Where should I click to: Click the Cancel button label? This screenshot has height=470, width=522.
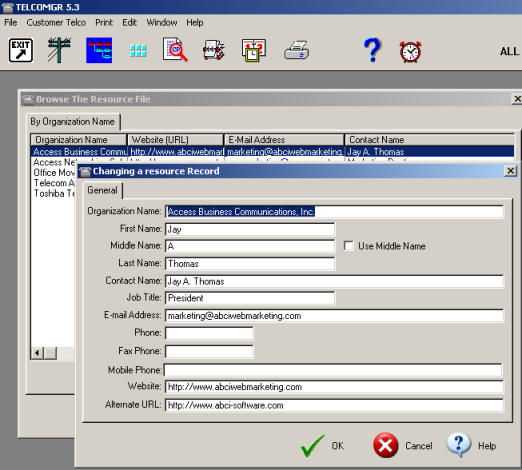pos(419,446)
